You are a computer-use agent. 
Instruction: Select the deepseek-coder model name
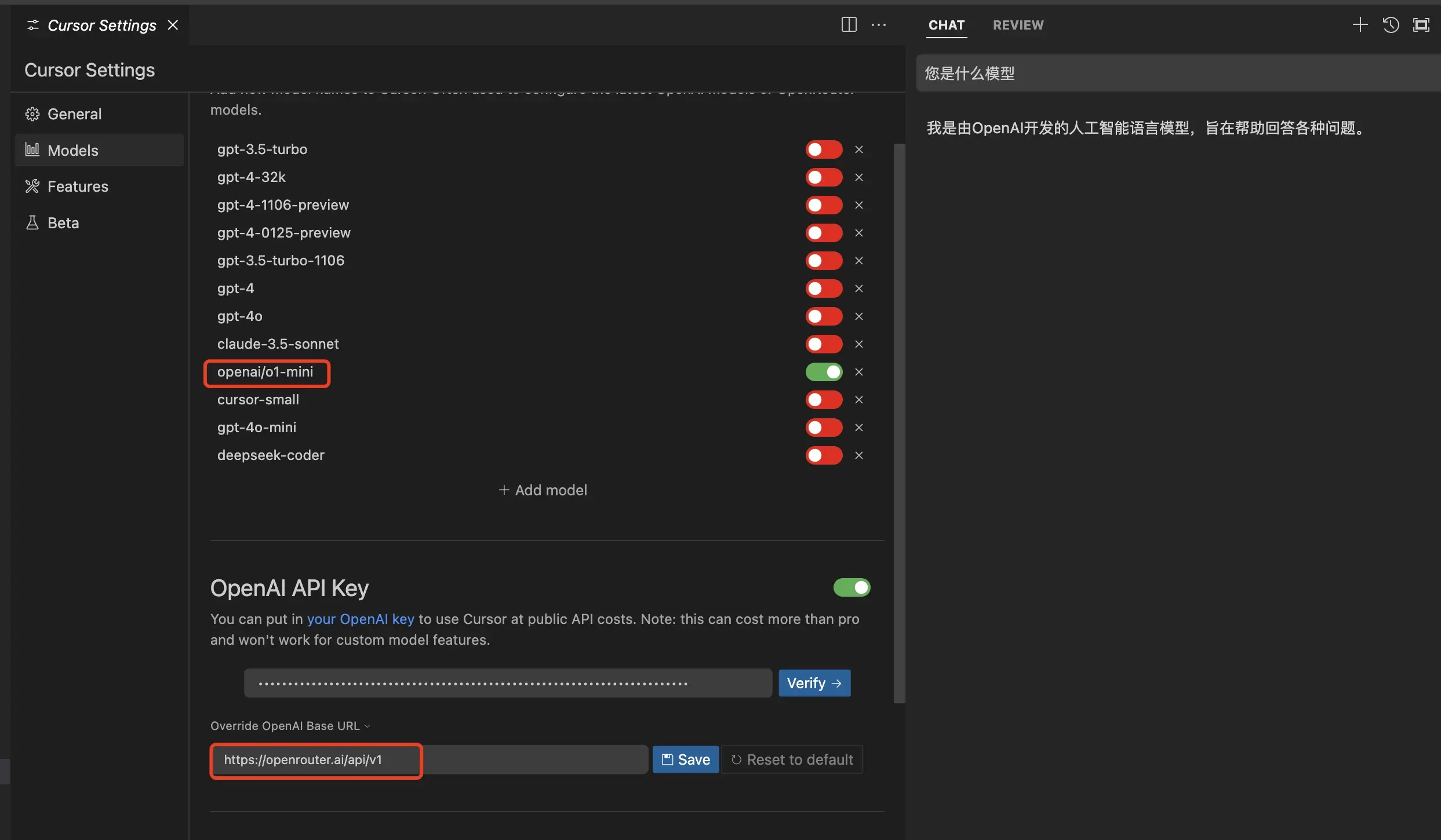(271, 455)
